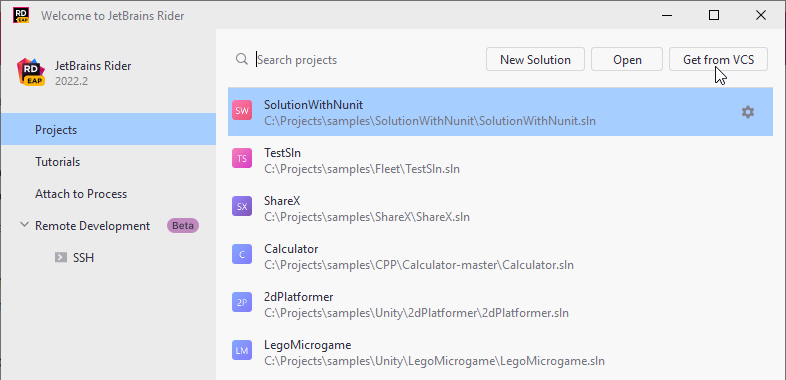This screenshot has height=380, width=786.
Task: Click the JetBrains Rider EAP logo
Action: (31, 72)
